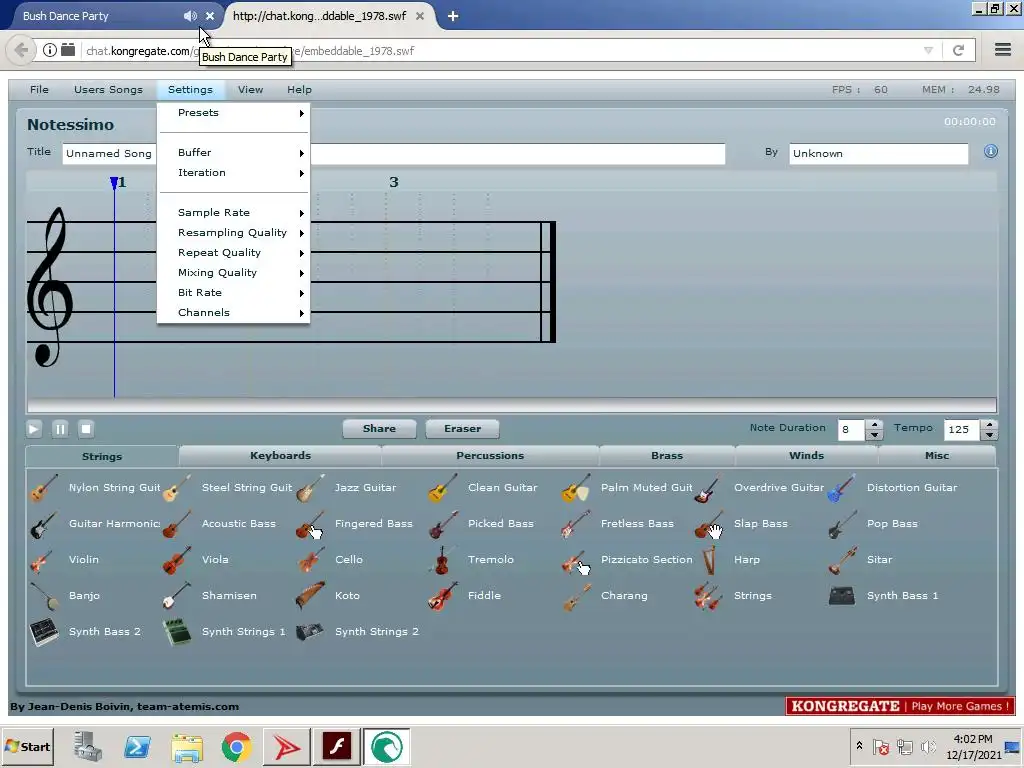Stop the song playback
The image size is (1024, 768).
point(86,429)
